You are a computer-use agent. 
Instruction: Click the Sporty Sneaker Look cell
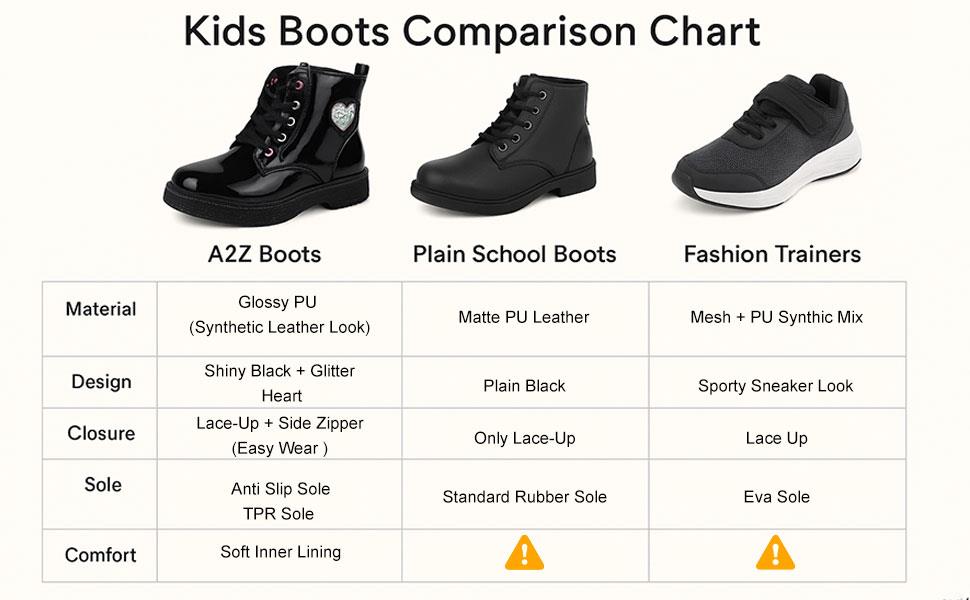(776, 385)
